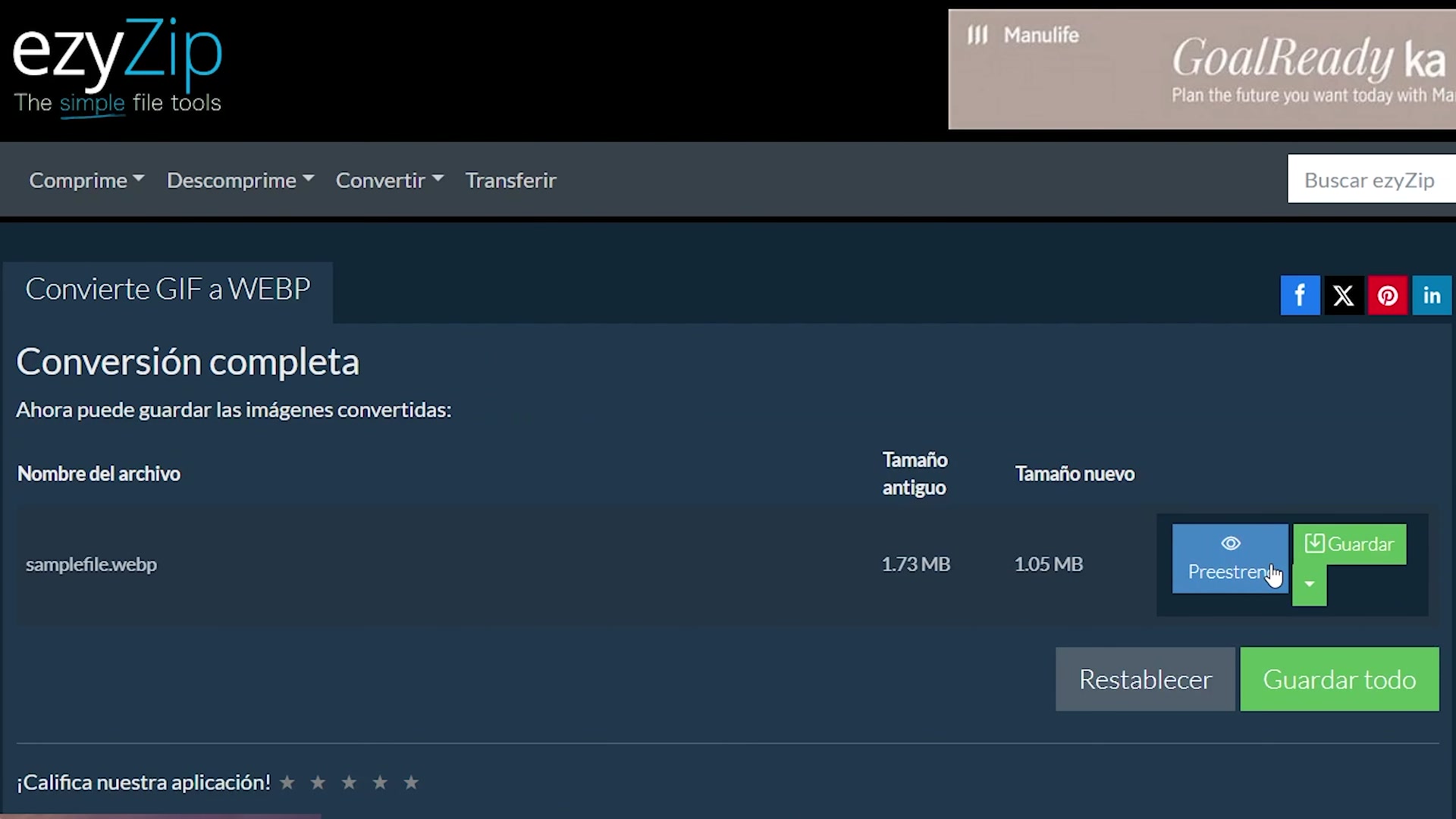Select the third rating star

point(349,782)
